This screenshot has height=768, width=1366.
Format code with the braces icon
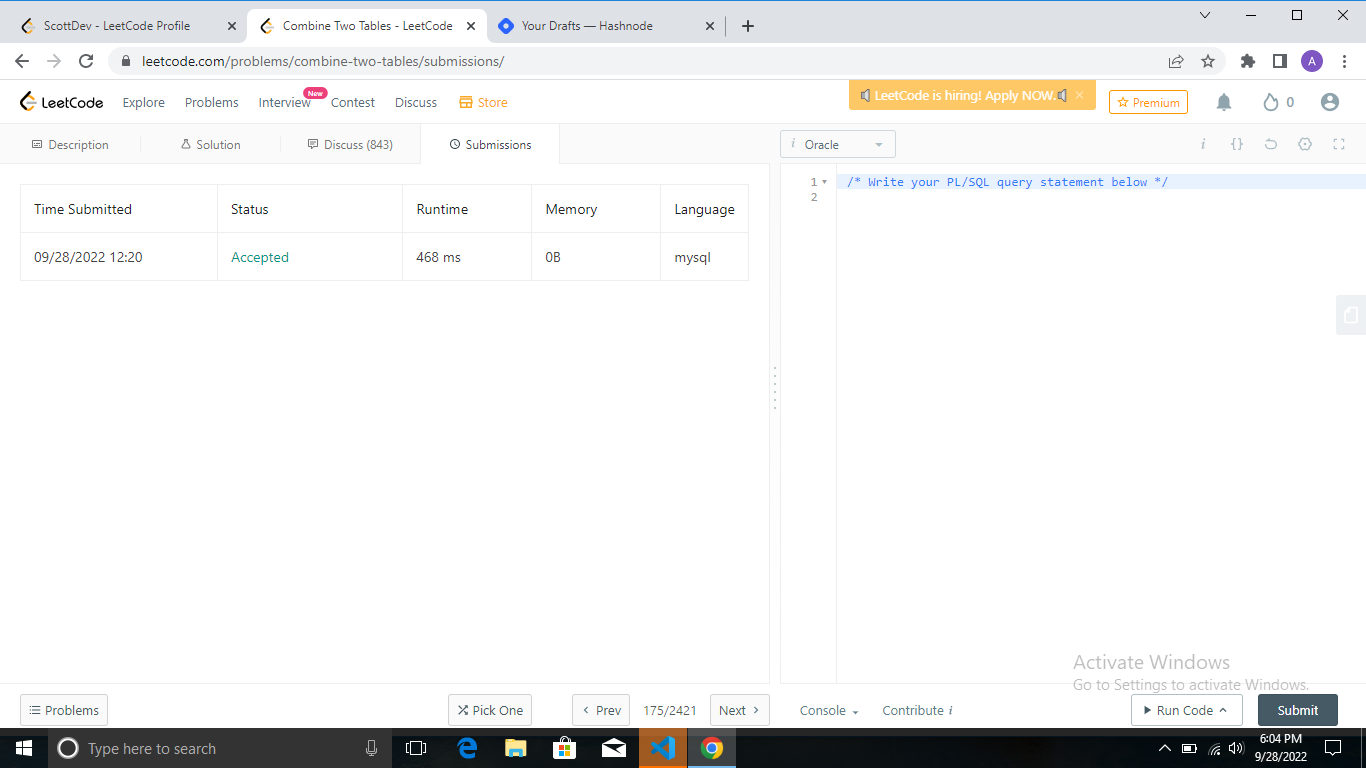coord(1237,144)
